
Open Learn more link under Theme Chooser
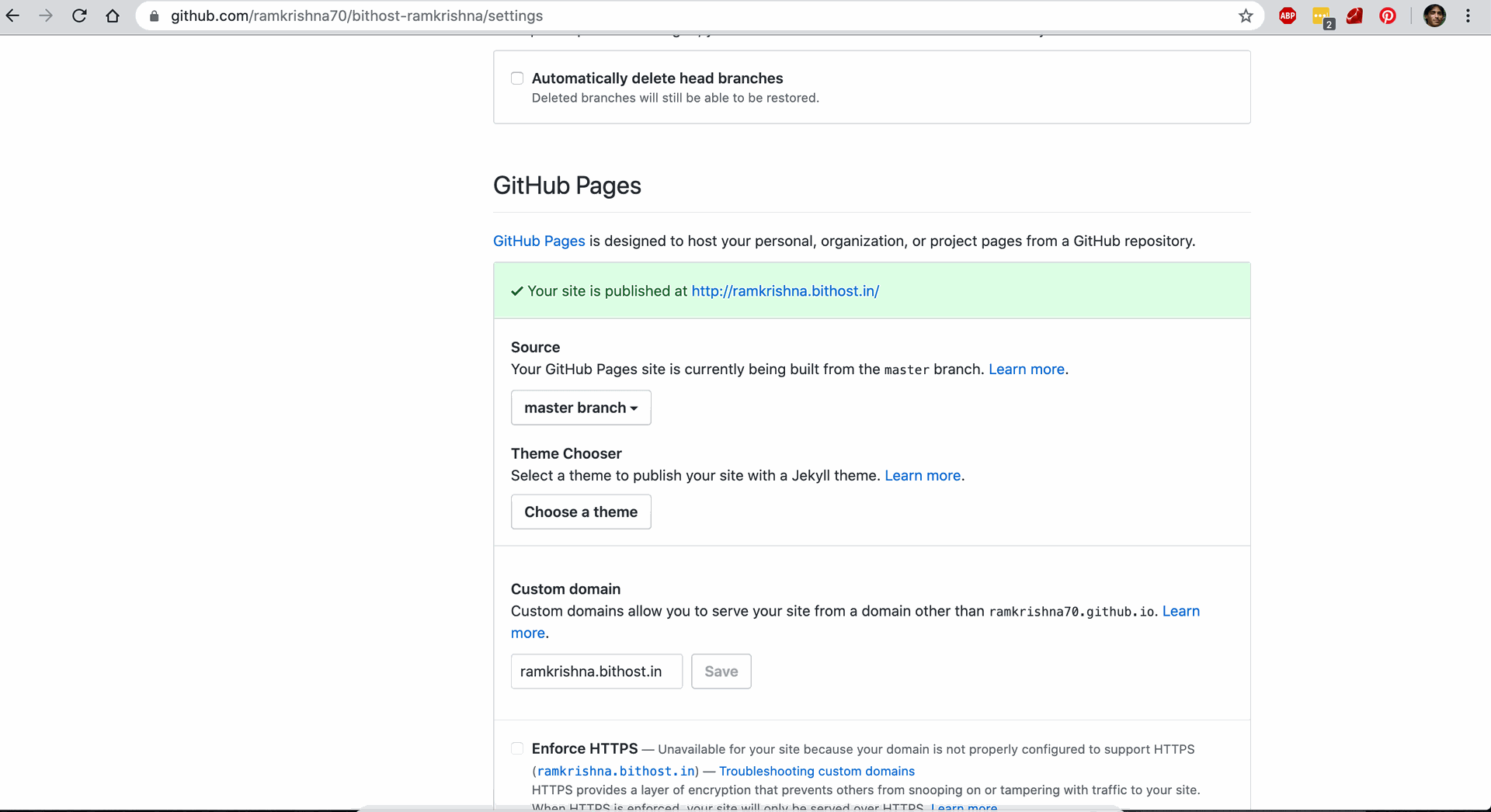click(923, 476)
